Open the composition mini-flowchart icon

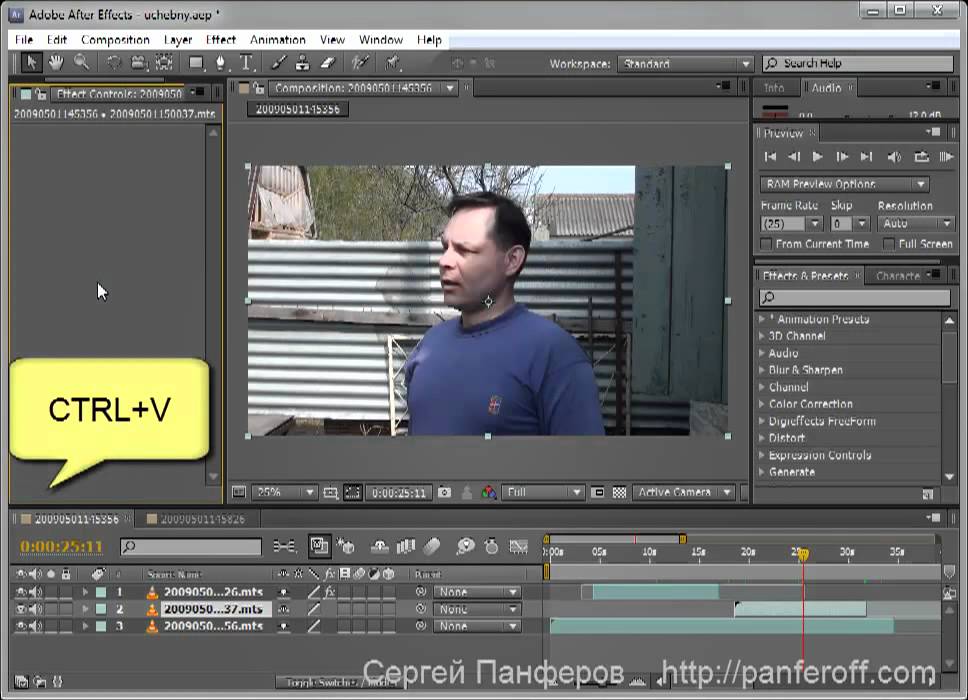284,546
